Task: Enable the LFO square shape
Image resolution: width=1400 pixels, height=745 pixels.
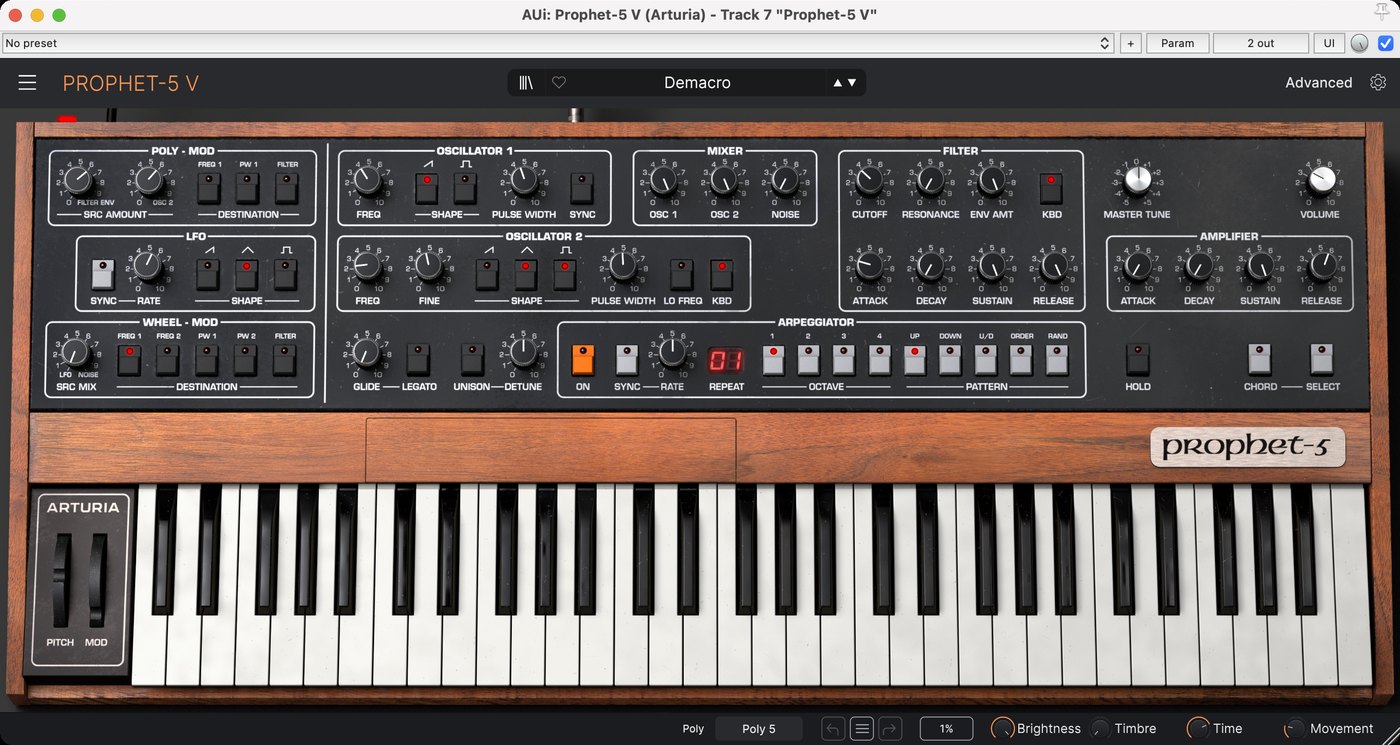Action: point(286,273)
